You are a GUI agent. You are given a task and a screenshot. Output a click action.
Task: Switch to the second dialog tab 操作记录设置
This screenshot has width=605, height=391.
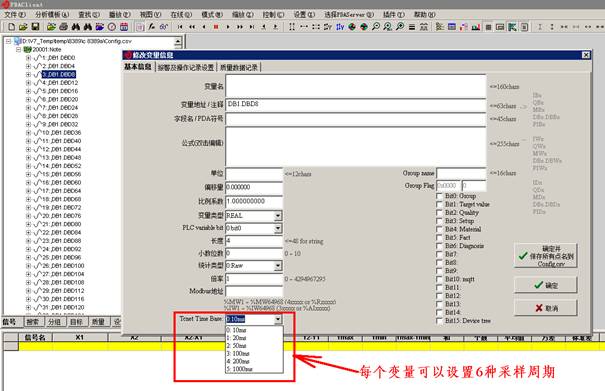pyautogui.click(x=186, y=67)
